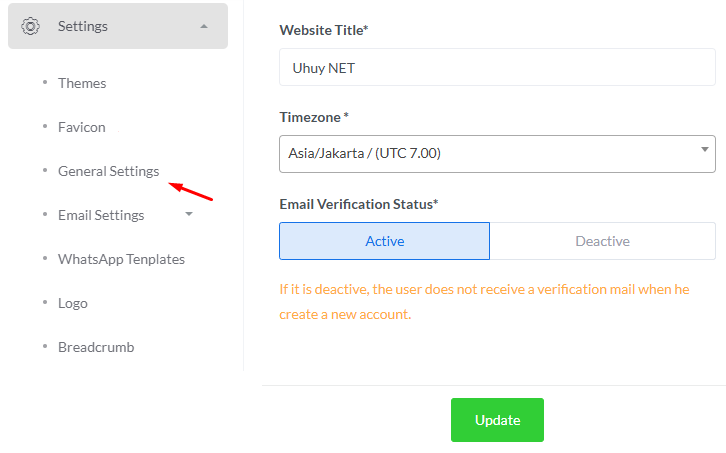
Task: Click the Settings sidebar header label
Action: click(x=83, y=26)
